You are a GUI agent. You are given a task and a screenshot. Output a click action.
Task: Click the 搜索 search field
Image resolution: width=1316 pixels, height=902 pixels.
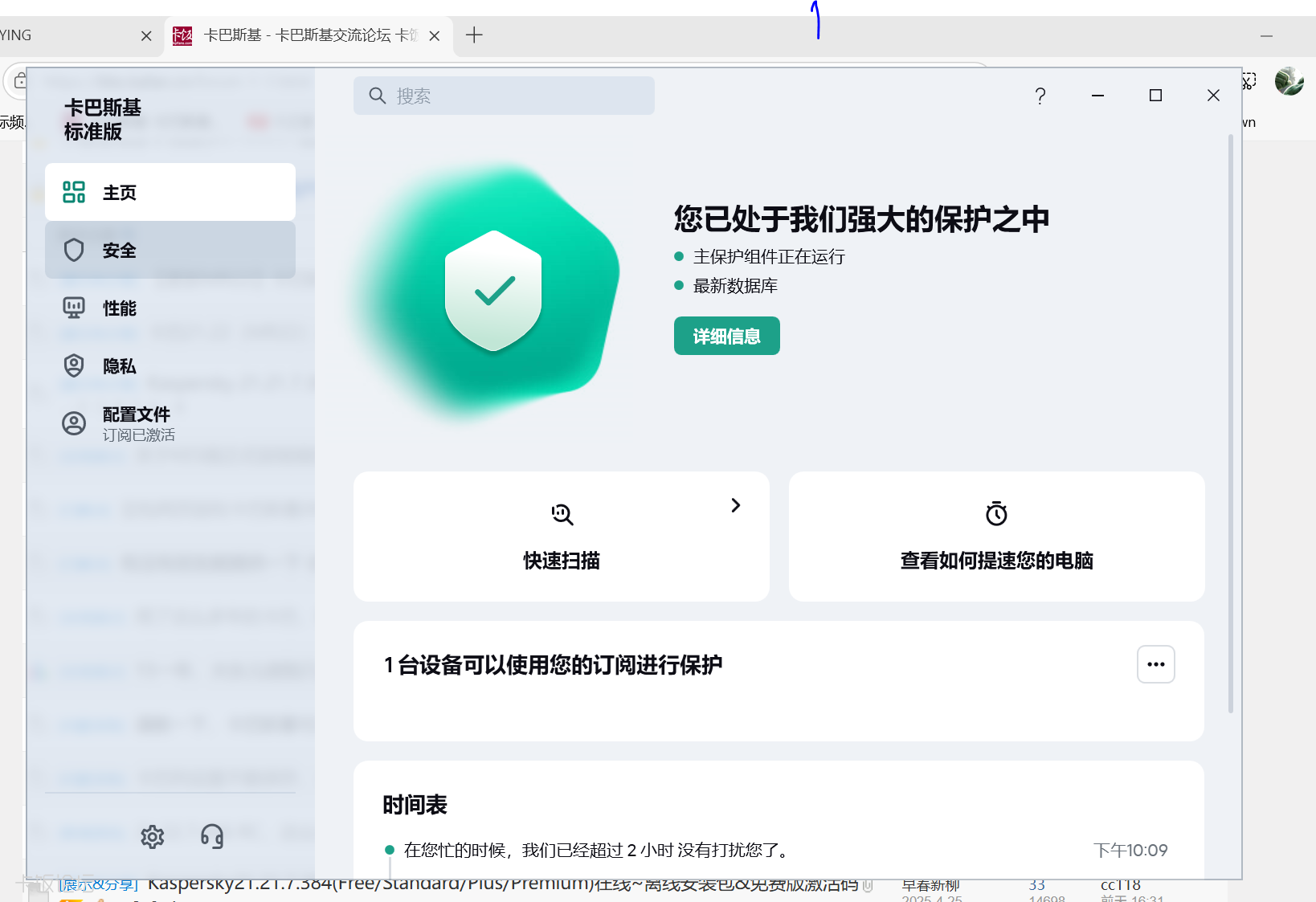tap(504, 96)
